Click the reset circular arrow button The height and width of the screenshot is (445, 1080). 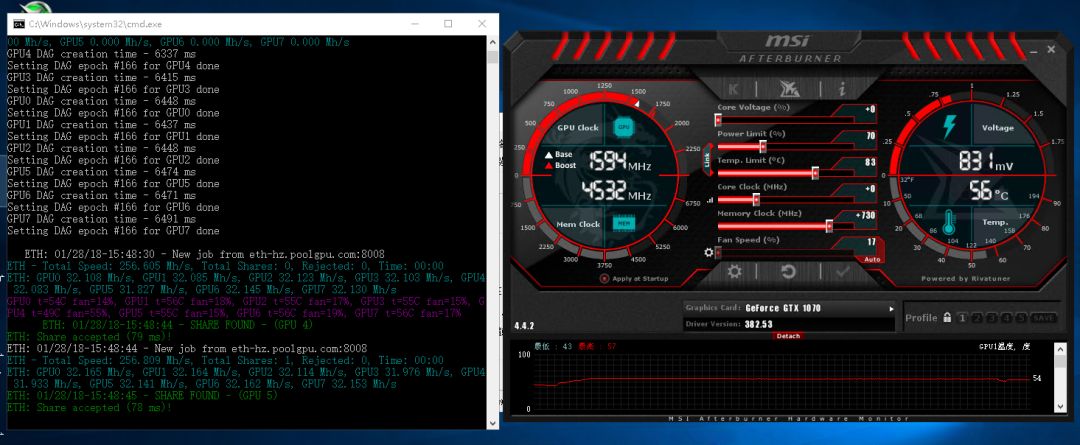tap(789, 271)
